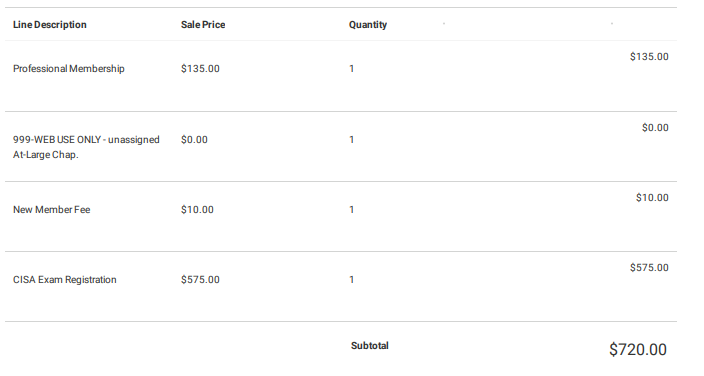Screen dimensions: 704x376
Task: Click the $135.00 sale price for membership
Action: [x=200, y=69]
